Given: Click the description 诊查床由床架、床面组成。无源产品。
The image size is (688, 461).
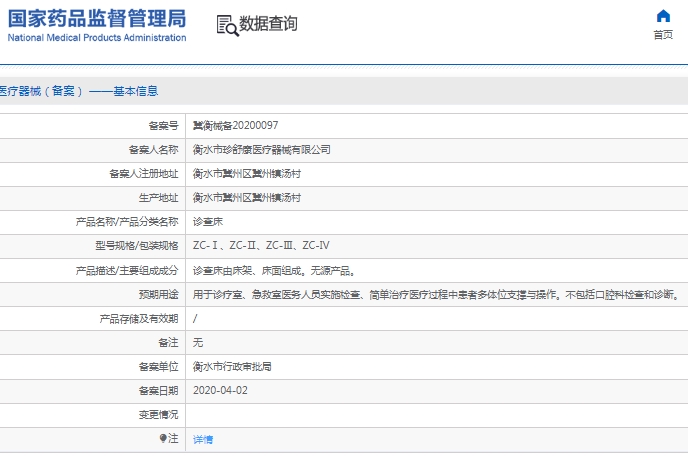Looking at the screenshot, I should pos(274,271).
